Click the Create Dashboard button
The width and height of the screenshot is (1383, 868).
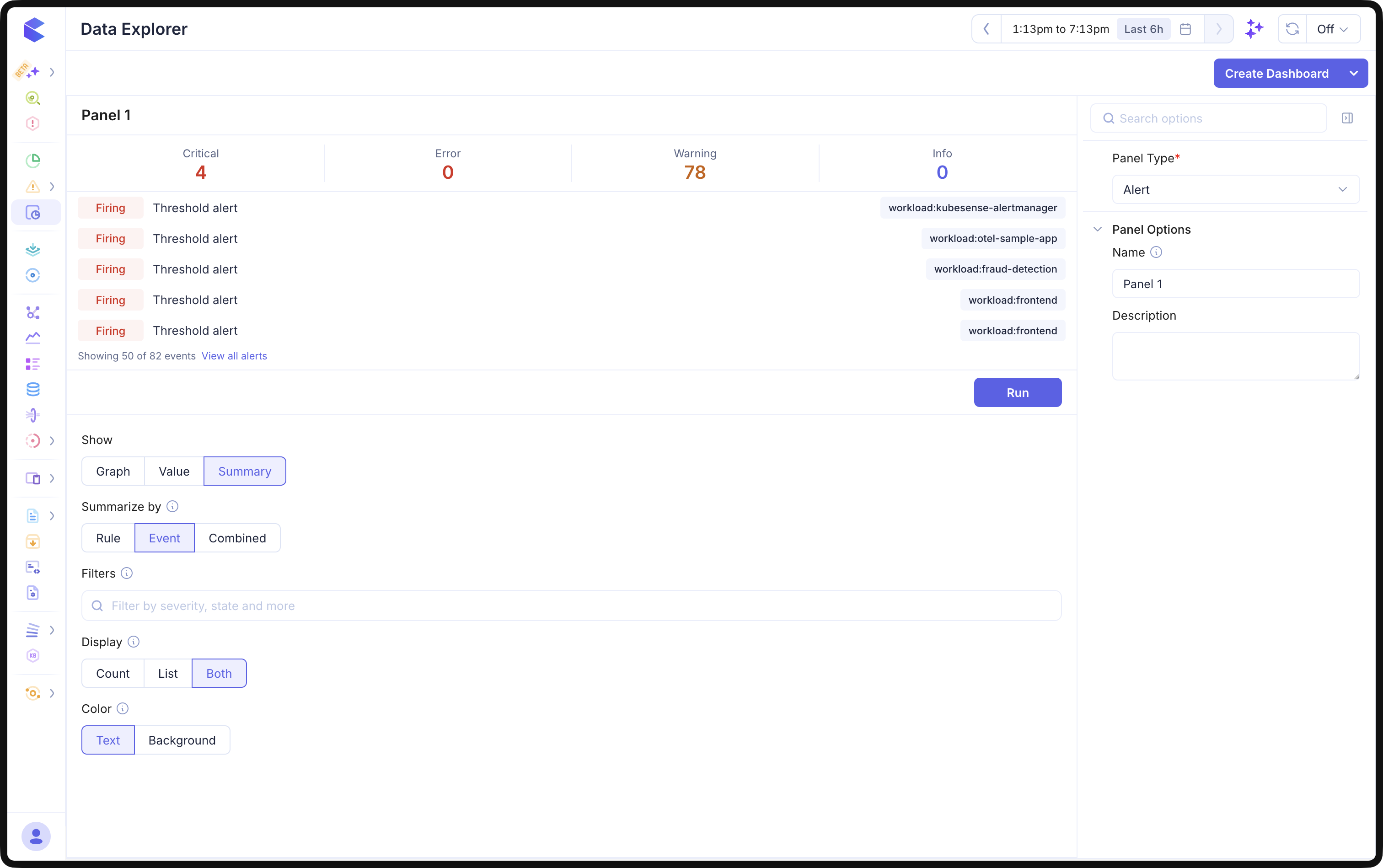coord(1277,74)
